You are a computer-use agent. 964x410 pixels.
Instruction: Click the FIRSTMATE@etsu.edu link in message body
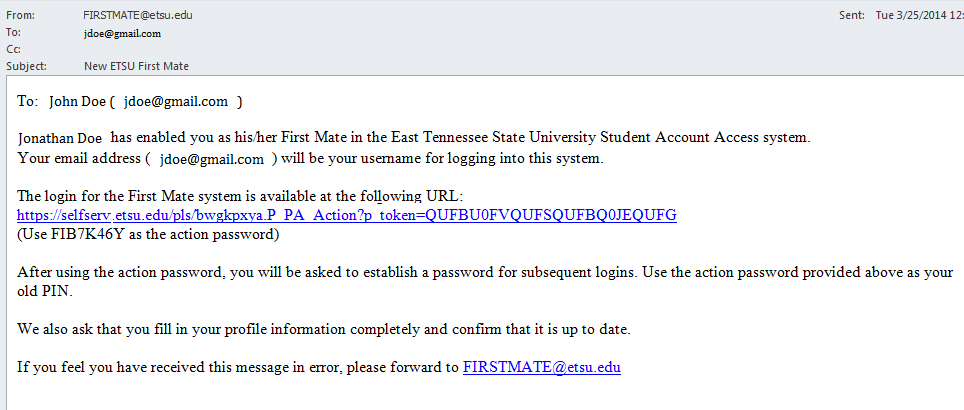(541, 367)
